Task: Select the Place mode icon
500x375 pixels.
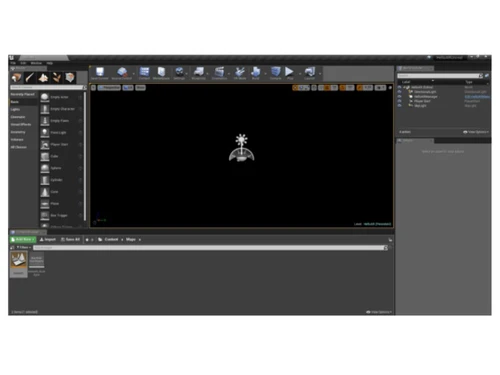Action: [x=16, y=78]
